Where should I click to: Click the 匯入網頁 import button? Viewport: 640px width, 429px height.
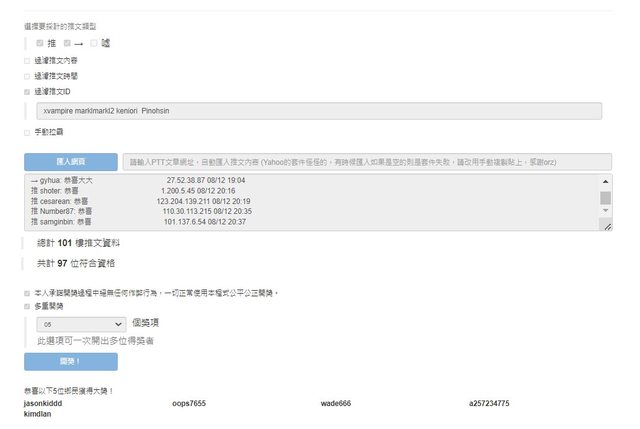pos(70,161)
